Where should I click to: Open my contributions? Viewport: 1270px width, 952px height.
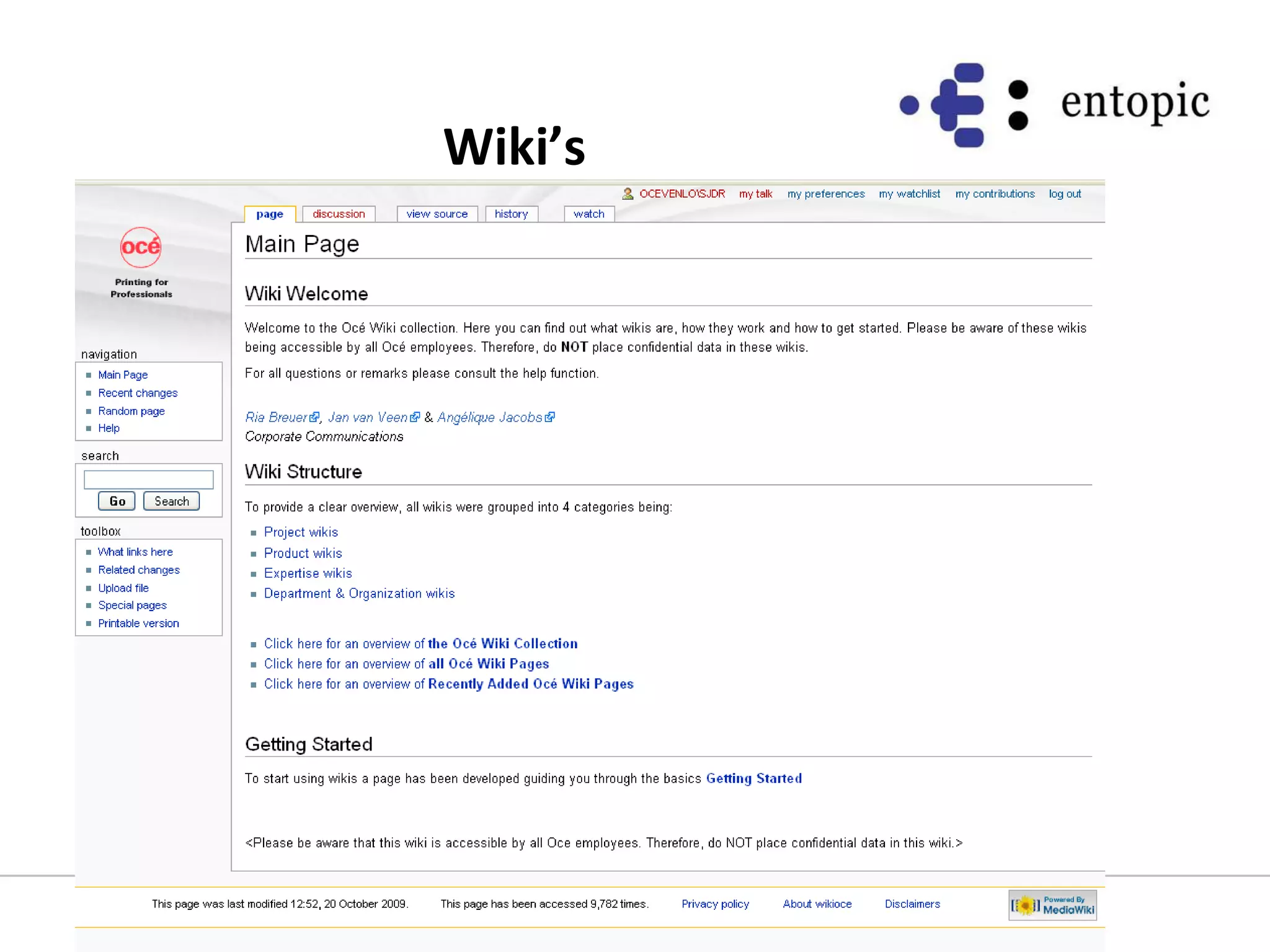[995, 194]
